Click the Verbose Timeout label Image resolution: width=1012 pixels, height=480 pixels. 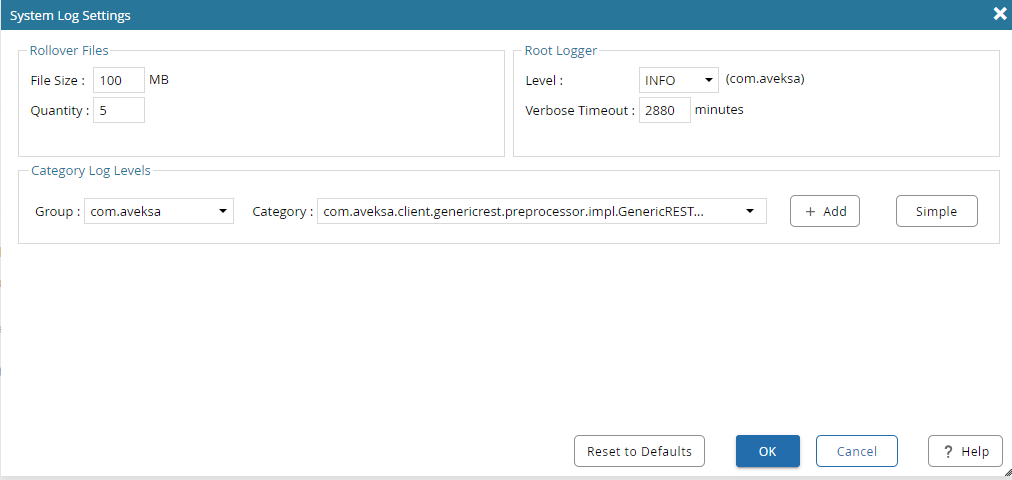click(579, 110)
